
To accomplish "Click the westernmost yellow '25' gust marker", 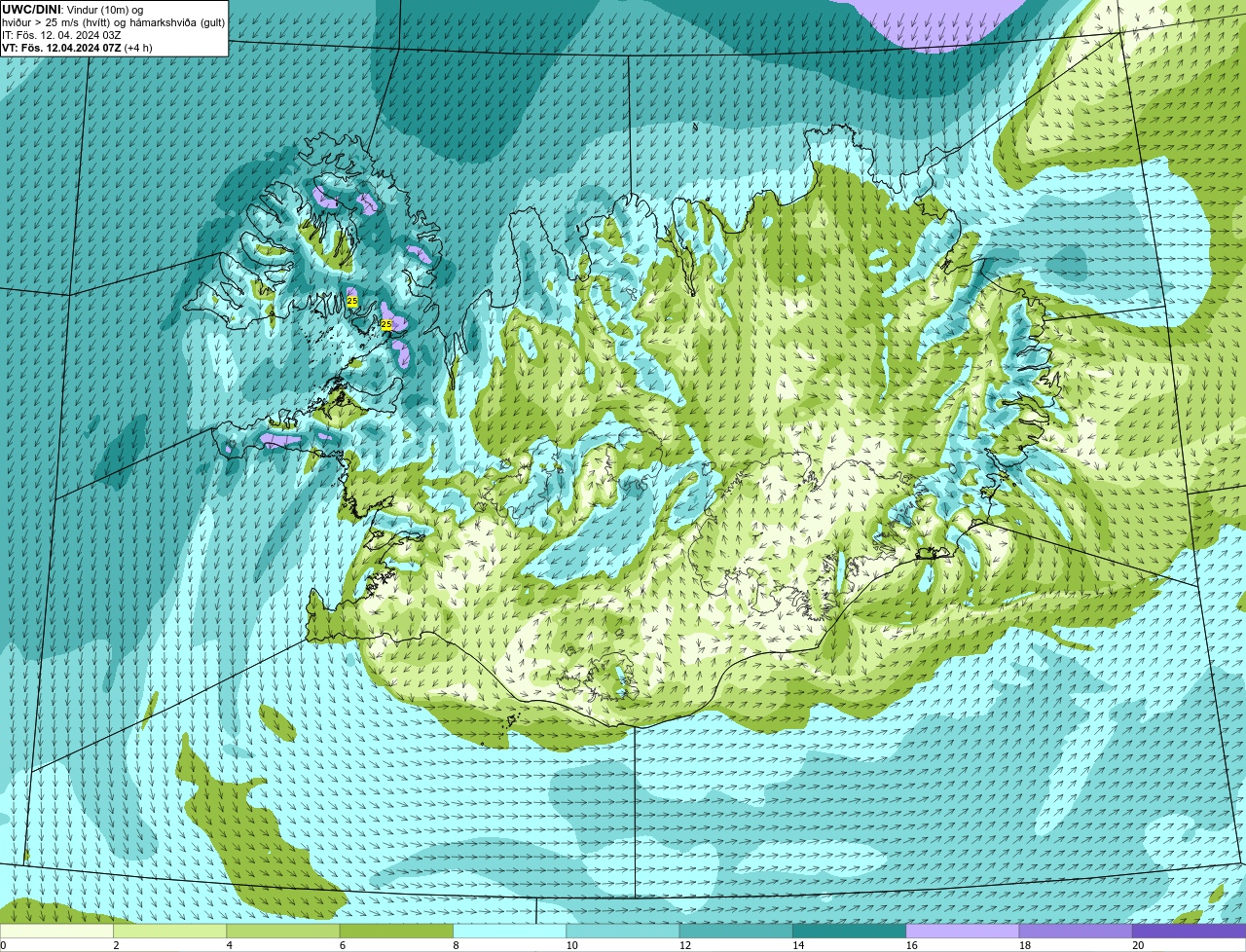I will pyautogui.click(x=352, y=302).
